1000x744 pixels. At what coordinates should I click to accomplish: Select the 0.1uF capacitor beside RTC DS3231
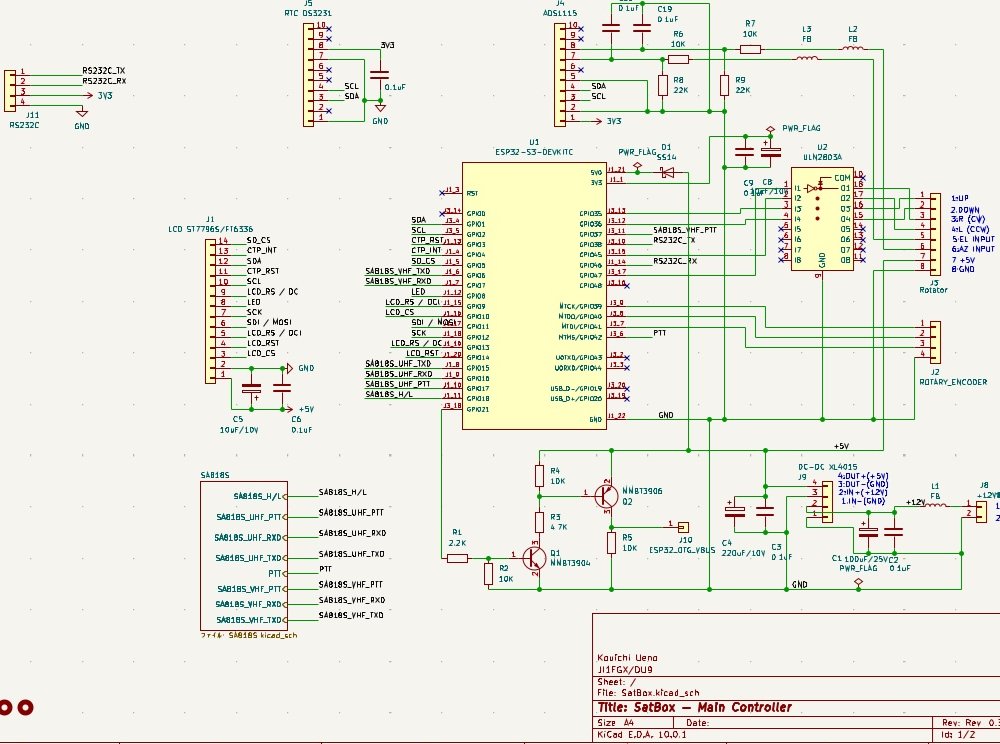point(379,75)
